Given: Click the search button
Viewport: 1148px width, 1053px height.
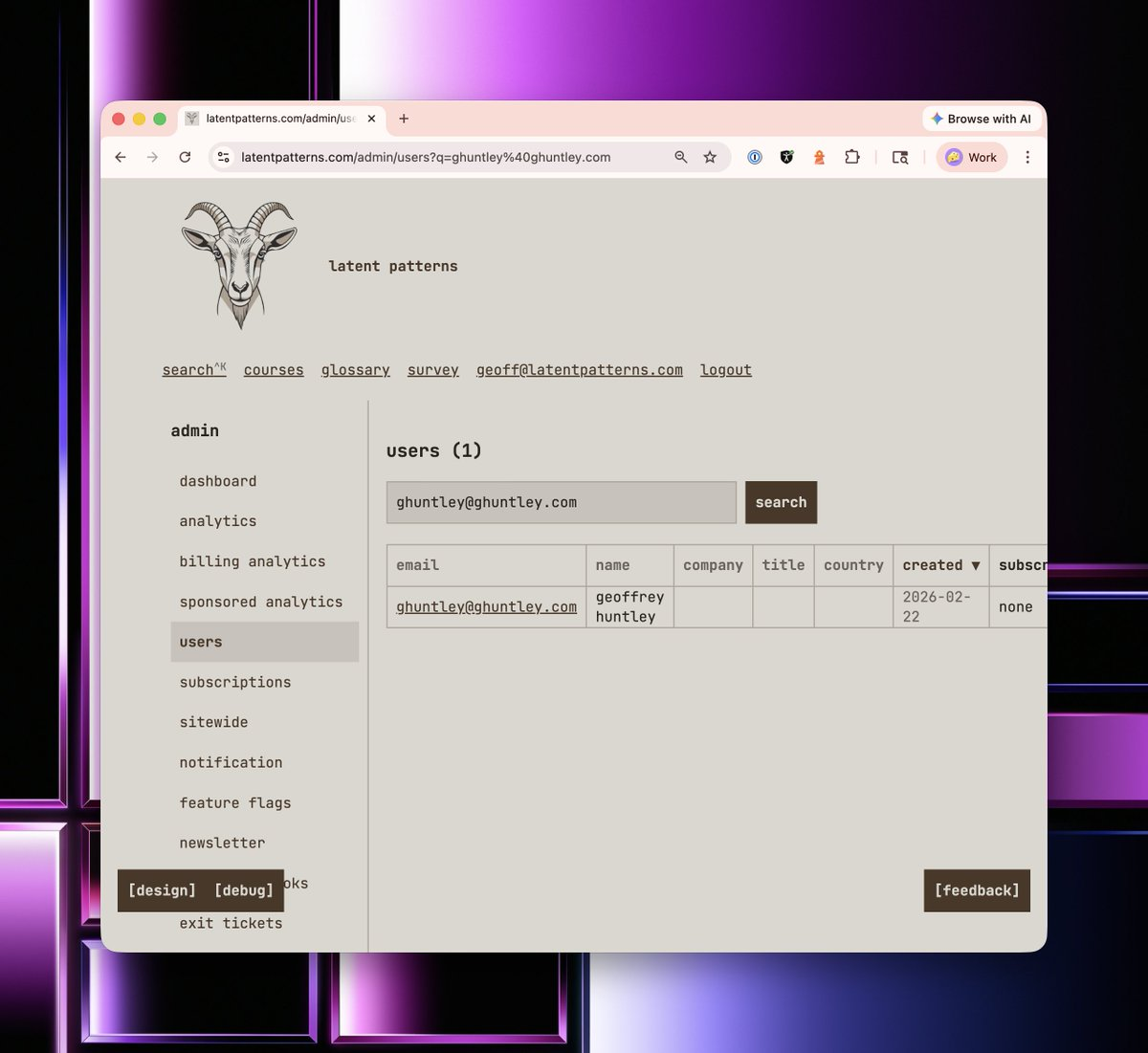Looking at the screenshot, I should 781,502.
